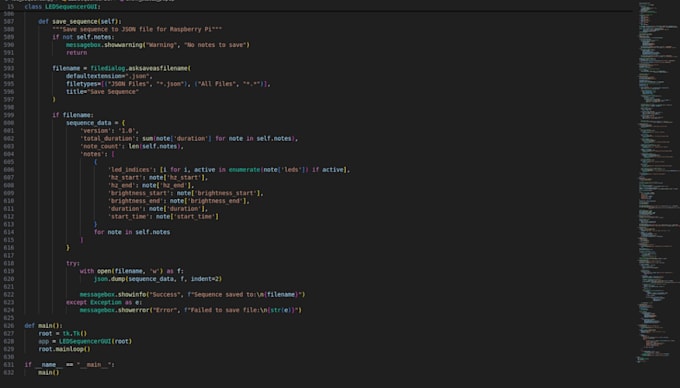Click the defaultextension='.json' argument
680x388 pixels.
109,76
